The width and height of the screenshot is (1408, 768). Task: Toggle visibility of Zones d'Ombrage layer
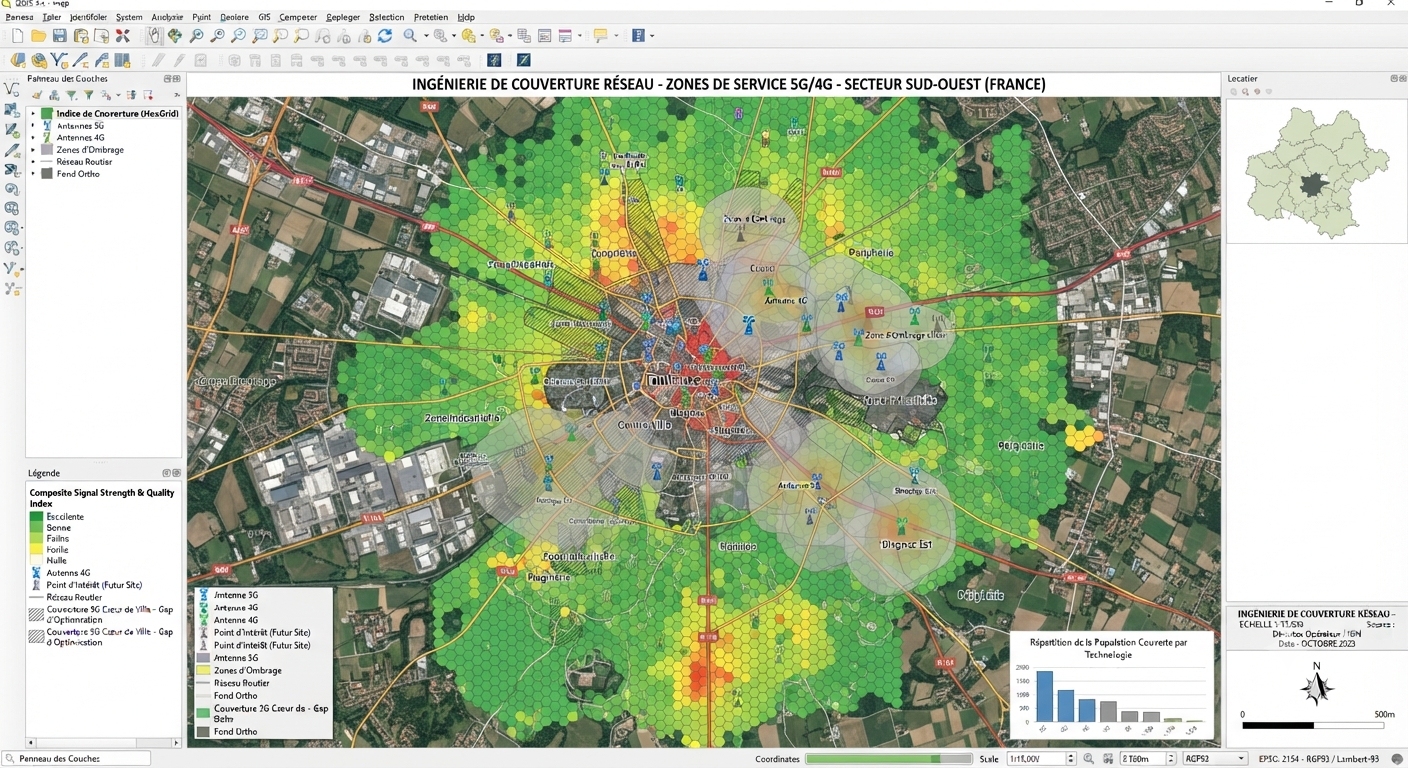pyautogui.click(x=47, y=150)
